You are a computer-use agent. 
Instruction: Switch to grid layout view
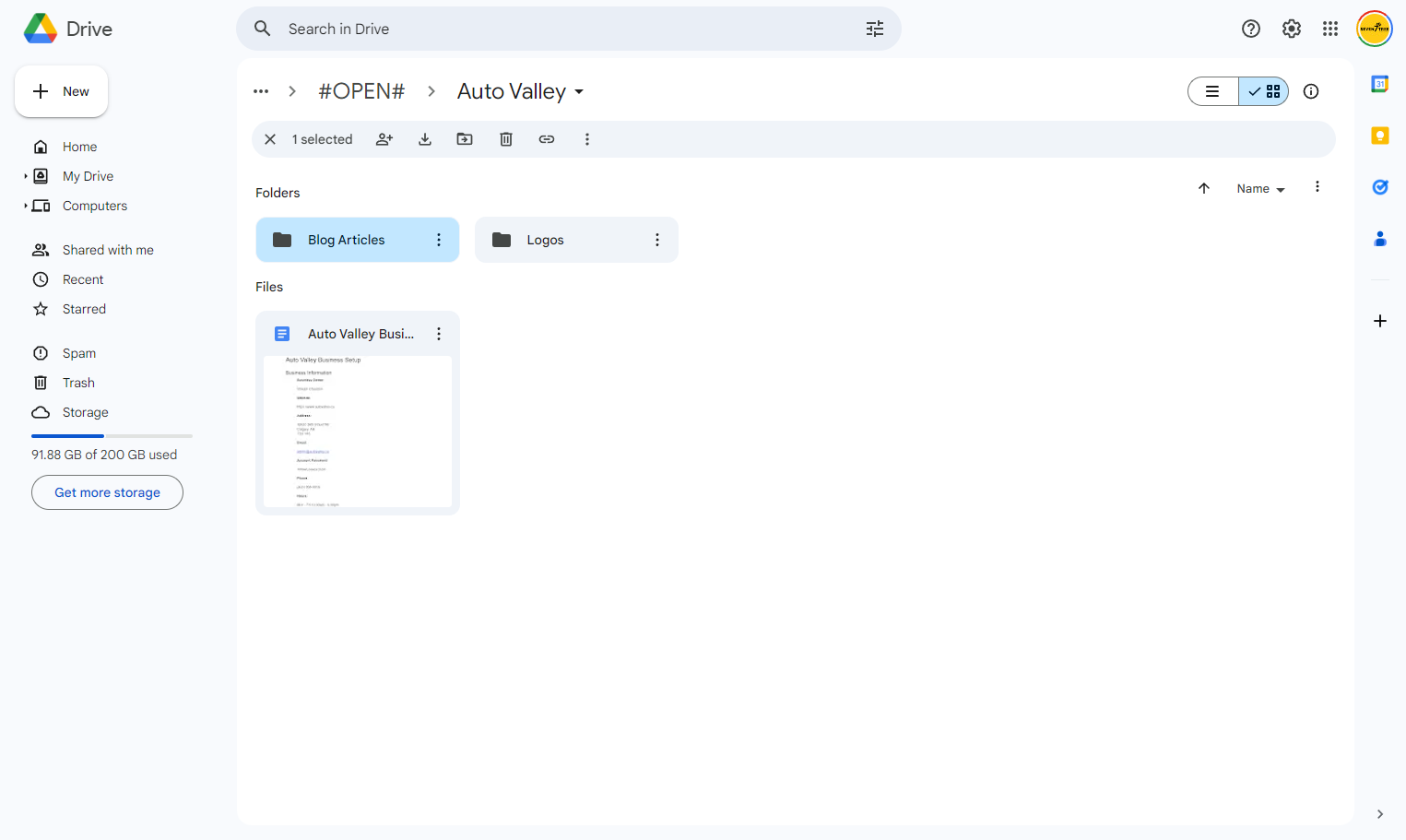tap(1264, 91)
